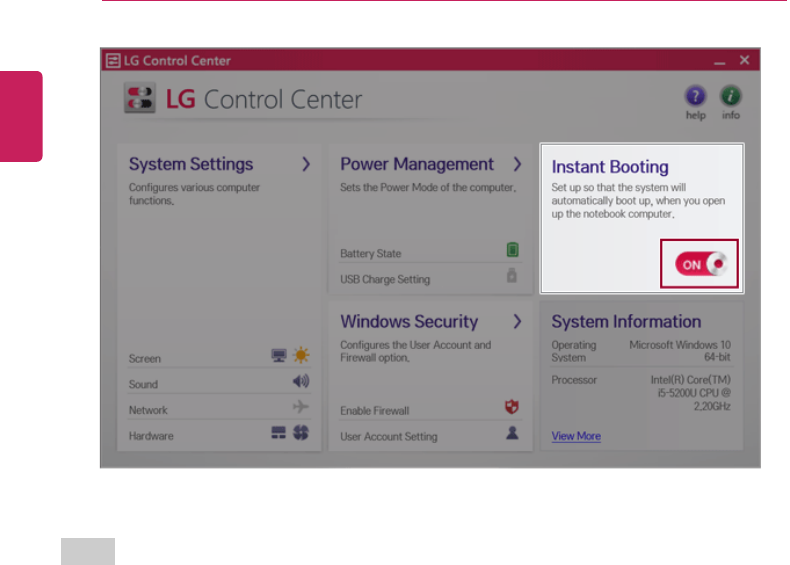Click the Intel Core i5-5200U processor value
The height and width of the screenshot is (565, 790).
690,393
